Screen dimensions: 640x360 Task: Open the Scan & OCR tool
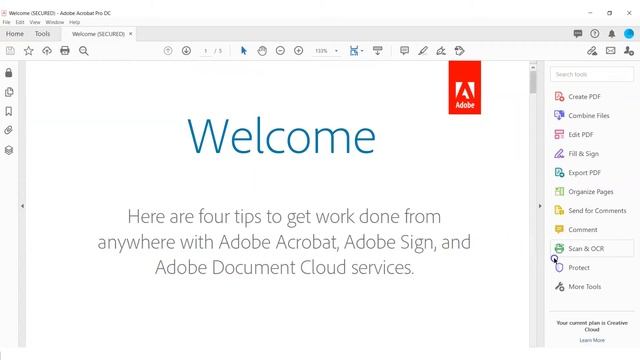[x=592, y=248]
